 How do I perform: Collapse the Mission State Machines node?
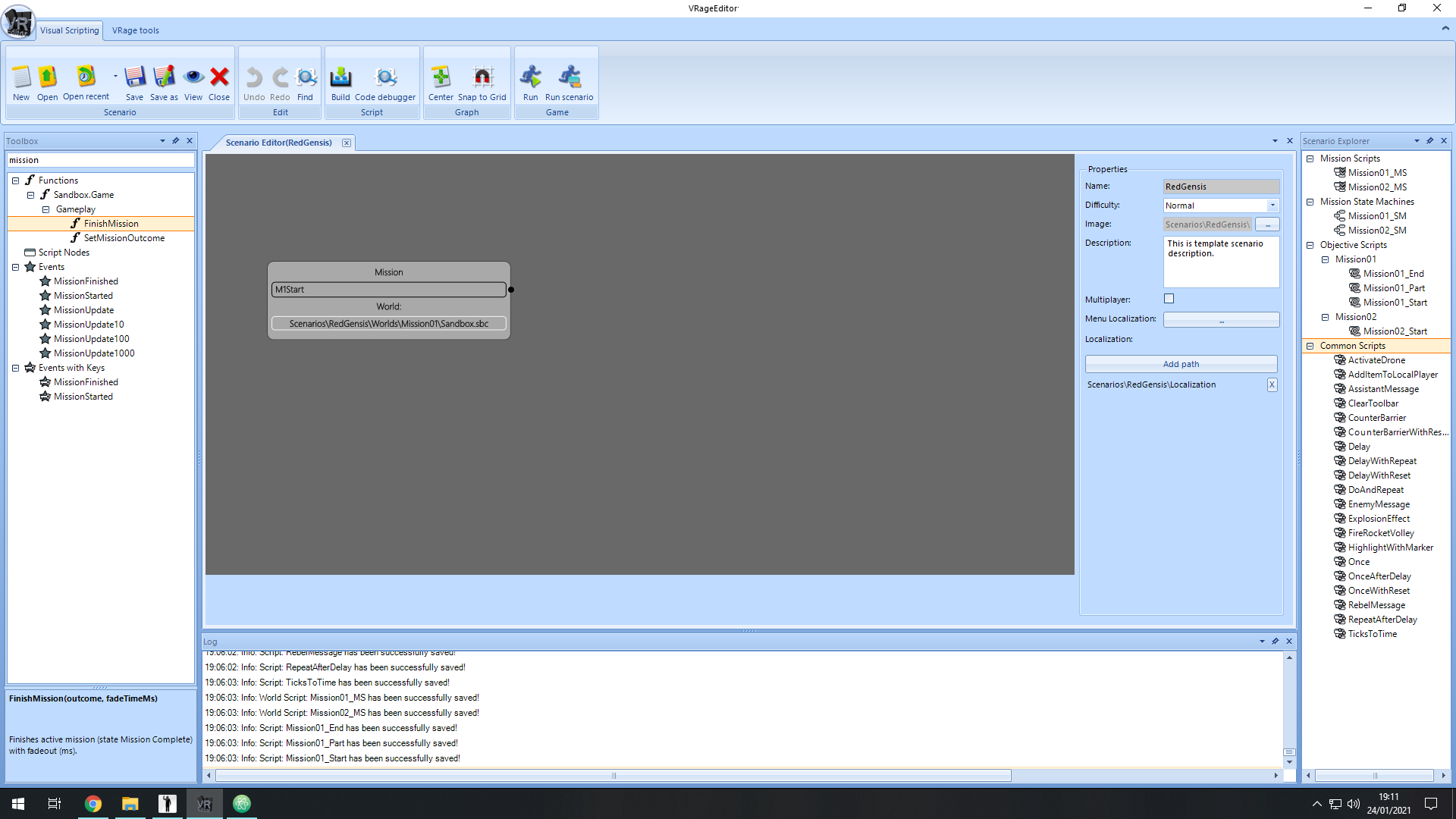(x=1310, y=202)
